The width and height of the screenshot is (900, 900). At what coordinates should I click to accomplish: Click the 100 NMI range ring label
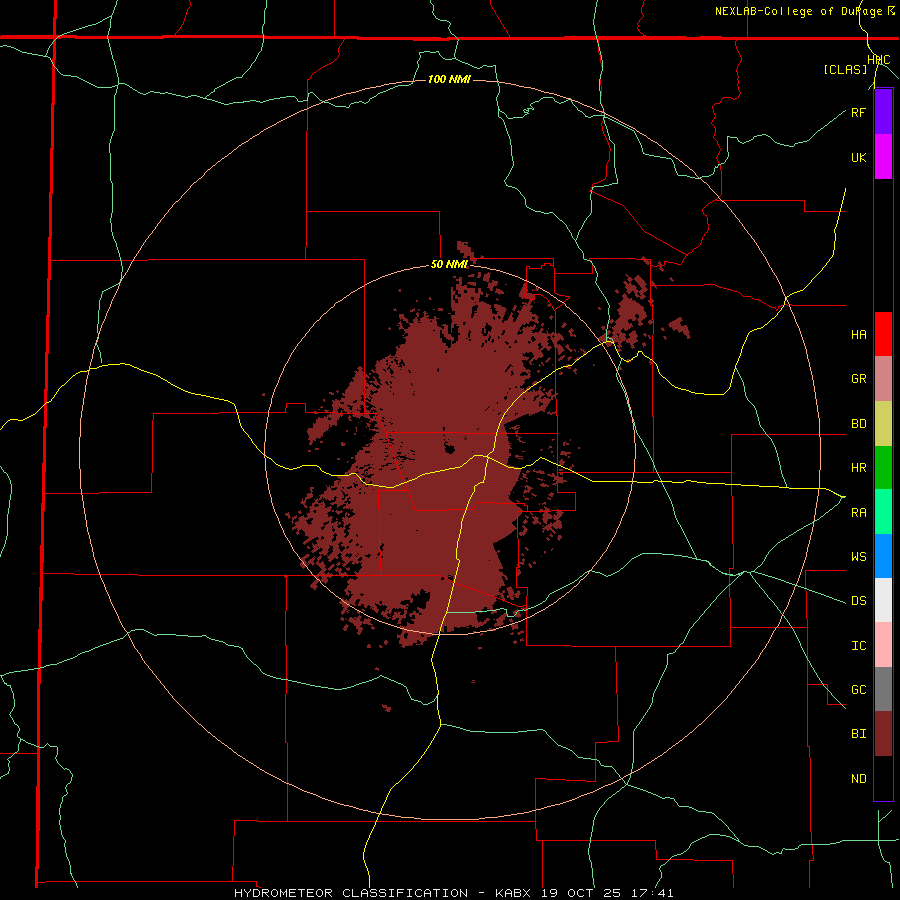(x=449, y=79)
